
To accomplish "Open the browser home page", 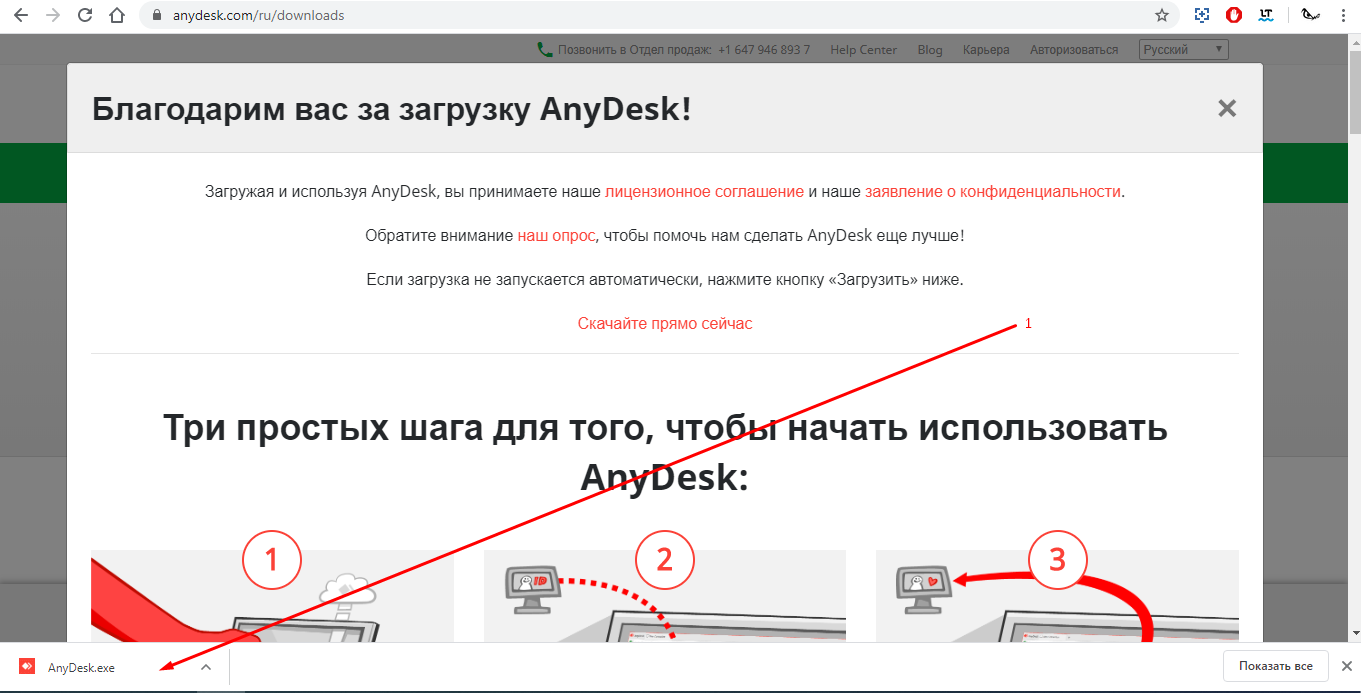I will (118, 15).
